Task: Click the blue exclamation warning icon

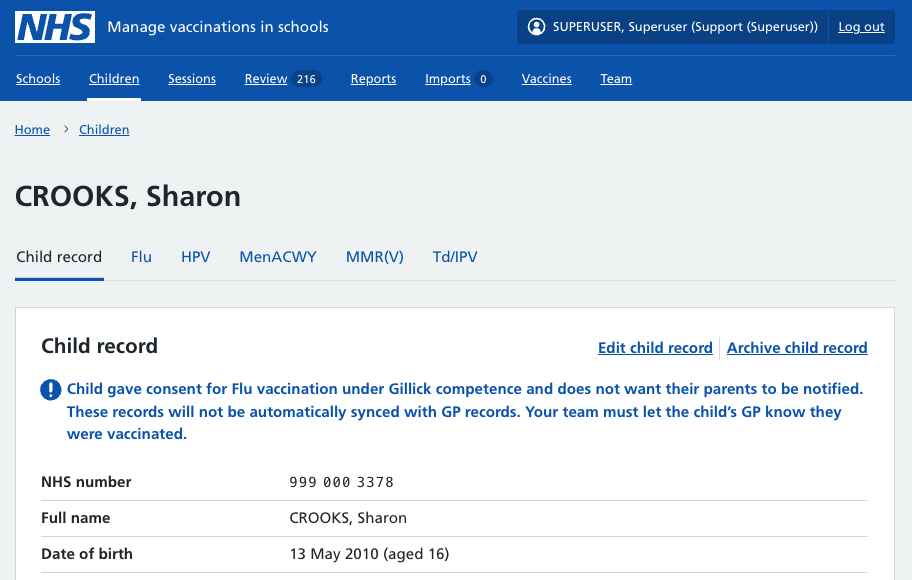Action: pos(51,390)
